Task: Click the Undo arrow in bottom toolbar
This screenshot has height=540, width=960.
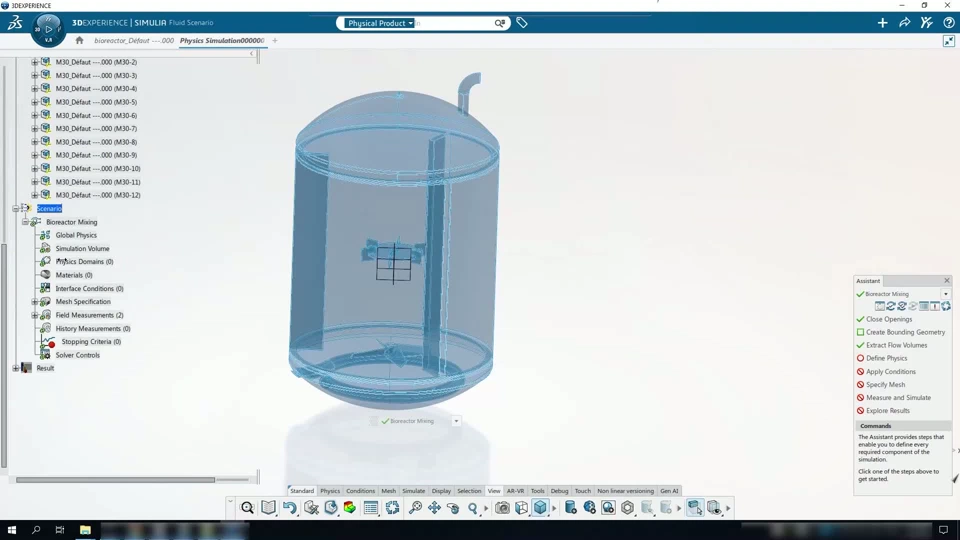Action: 290,508
